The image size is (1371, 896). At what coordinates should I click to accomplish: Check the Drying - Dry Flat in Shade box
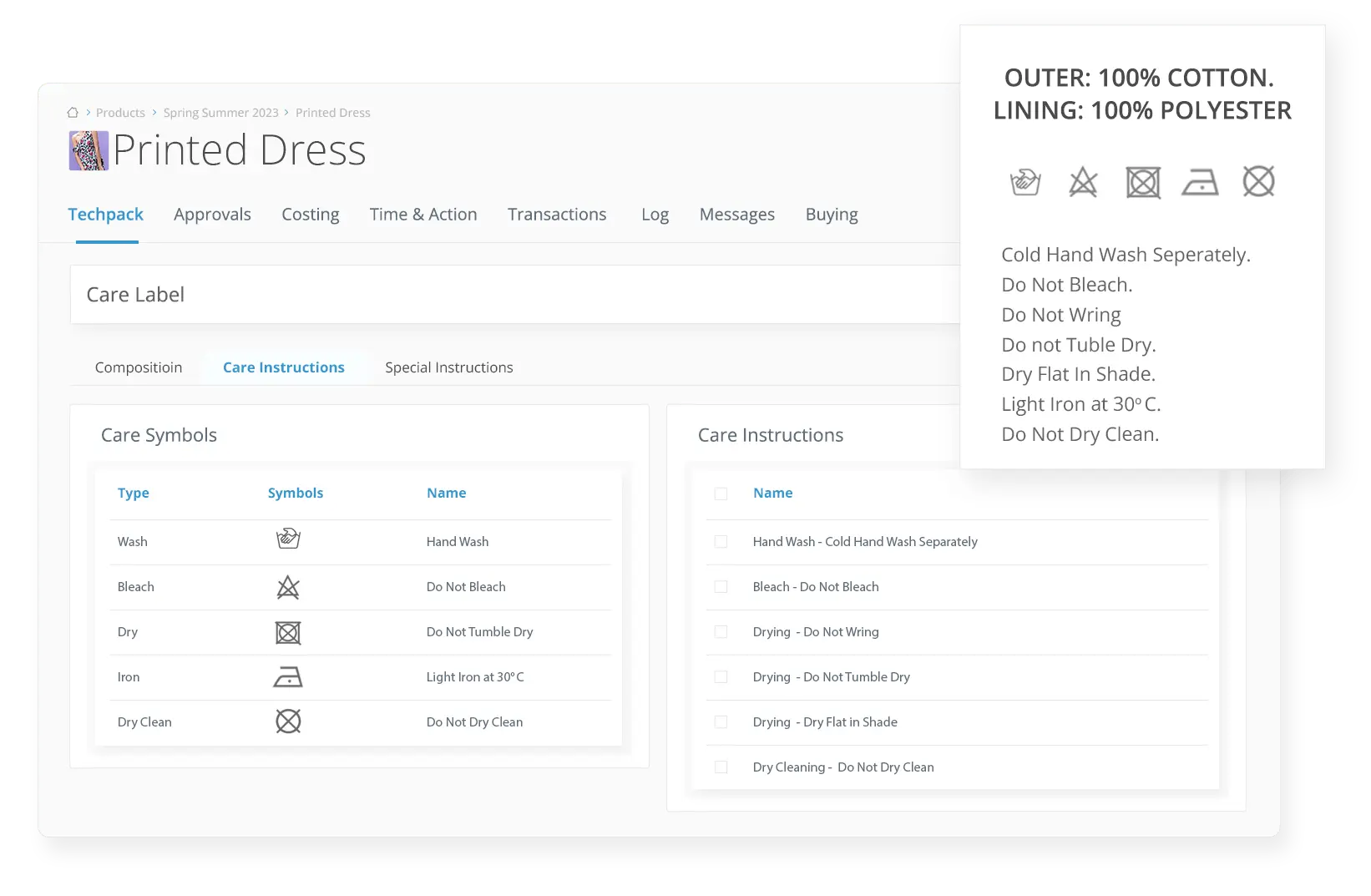721,722
